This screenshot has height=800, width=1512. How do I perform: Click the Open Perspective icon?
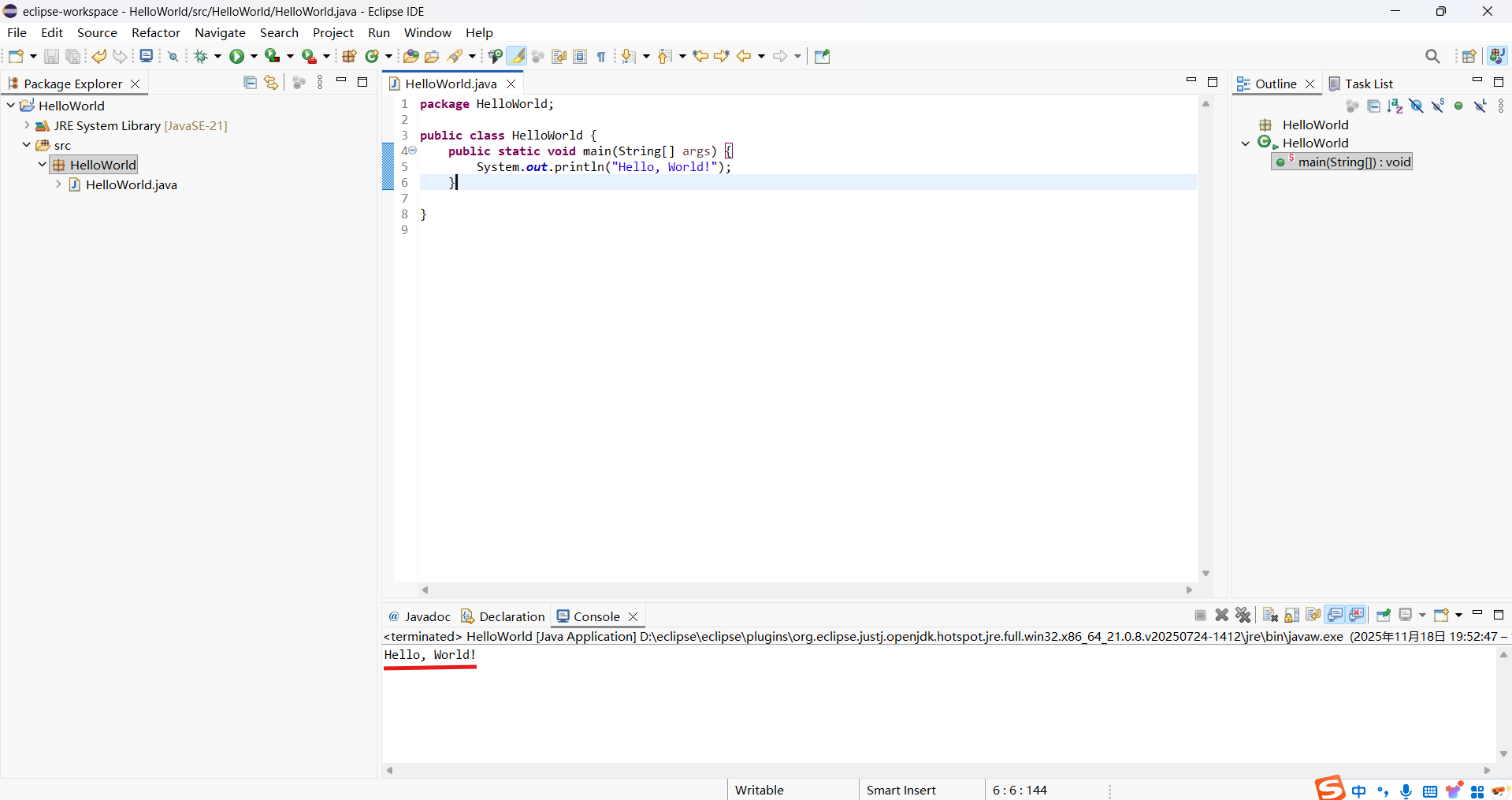(1469, 56)
